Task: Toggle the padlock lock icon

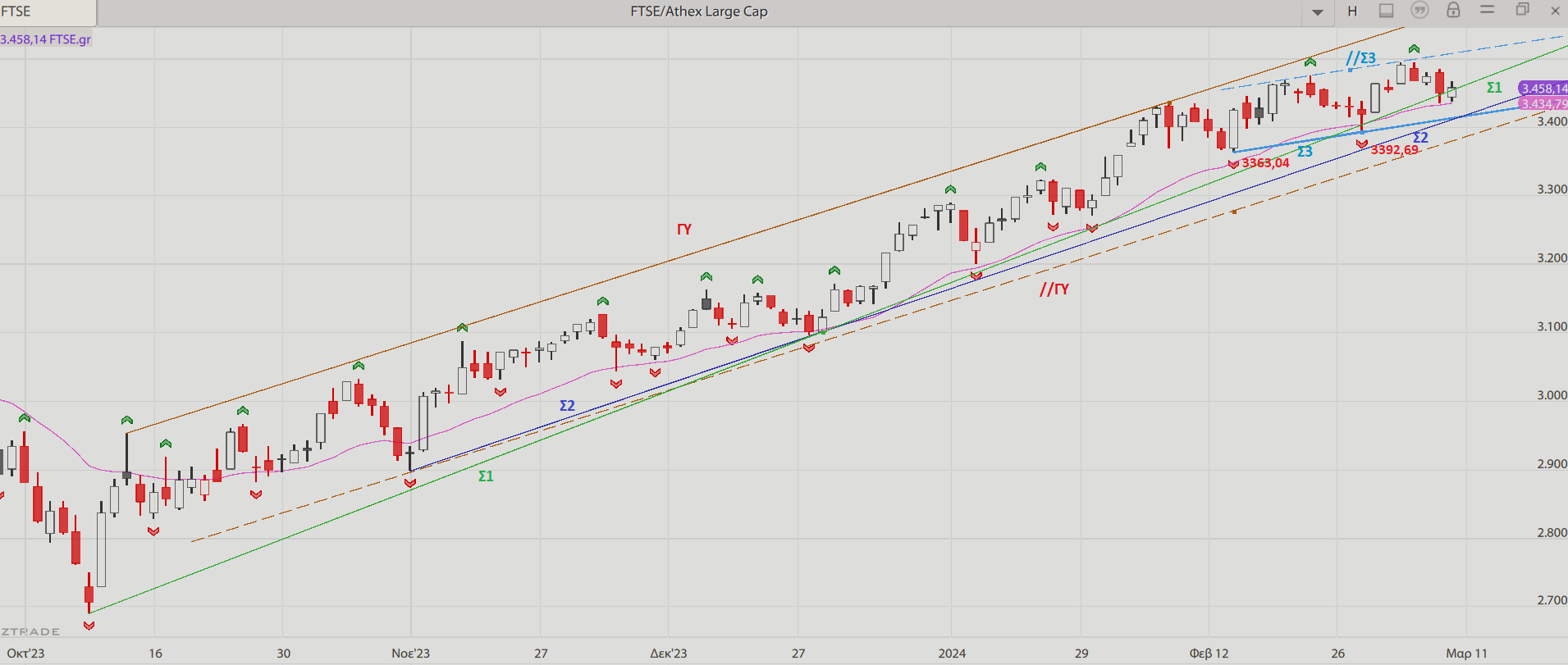Action: coord(1453,10)
